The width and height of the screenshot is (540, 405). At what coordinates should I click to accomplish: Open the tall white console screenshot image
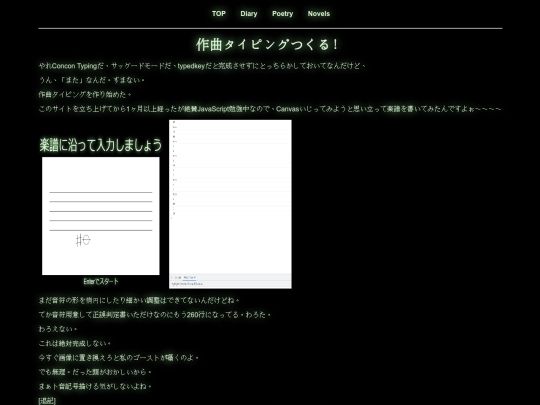pos(230,204)
